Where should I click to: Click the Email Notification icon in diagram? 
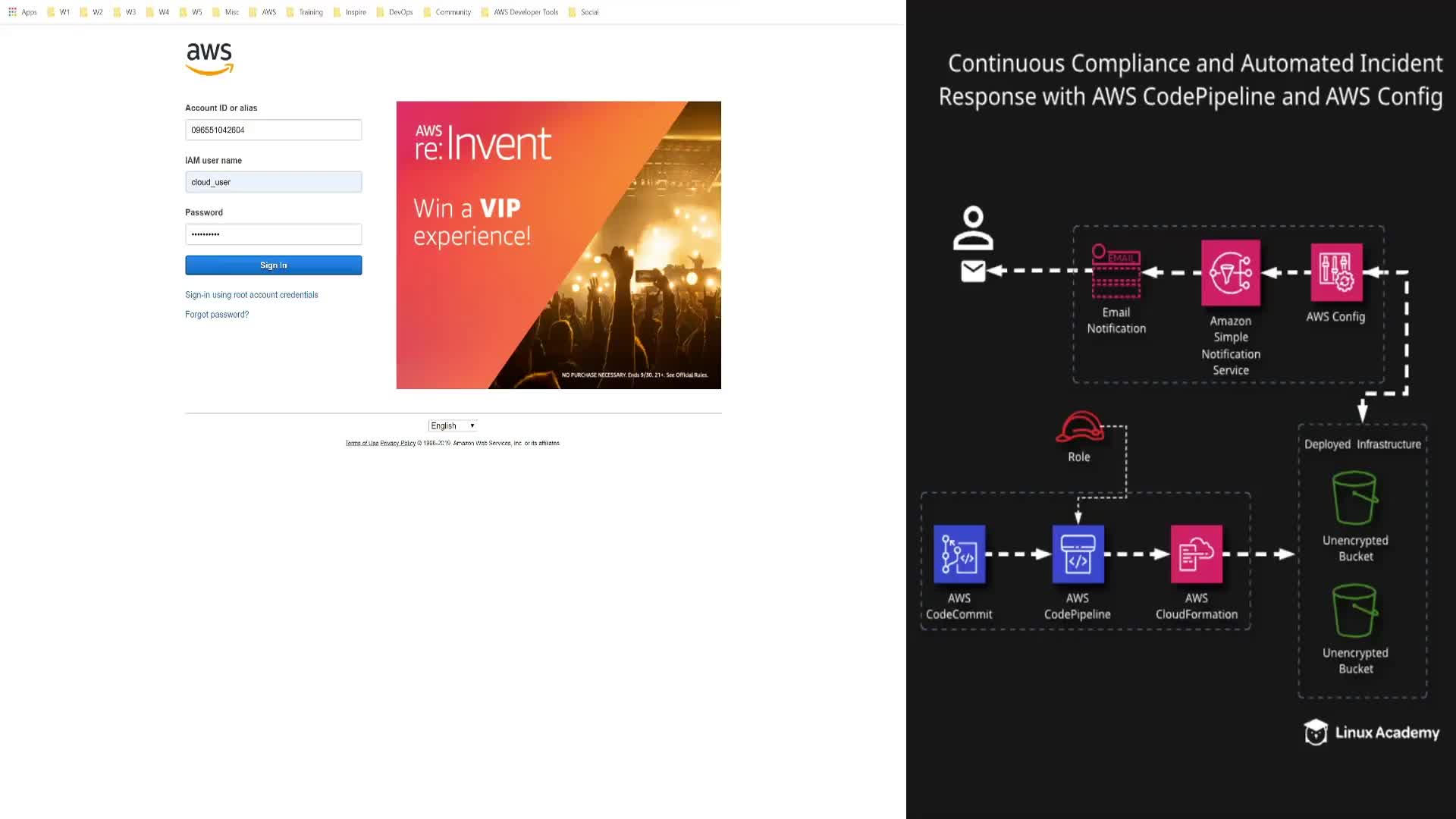tap(1116, 271)
